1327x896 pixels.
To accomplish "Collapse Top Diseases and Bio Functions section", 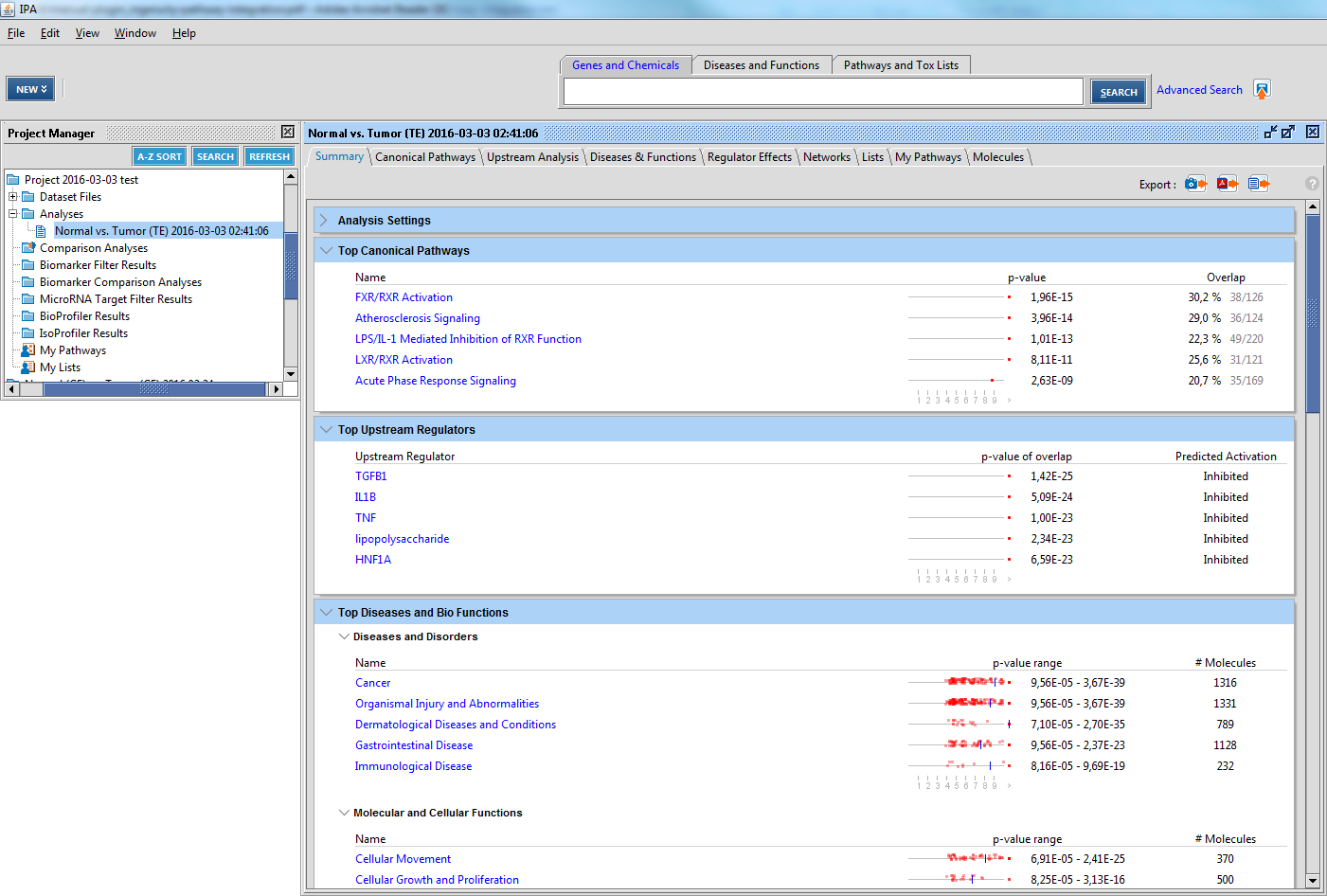I will [x=326, y=612].
